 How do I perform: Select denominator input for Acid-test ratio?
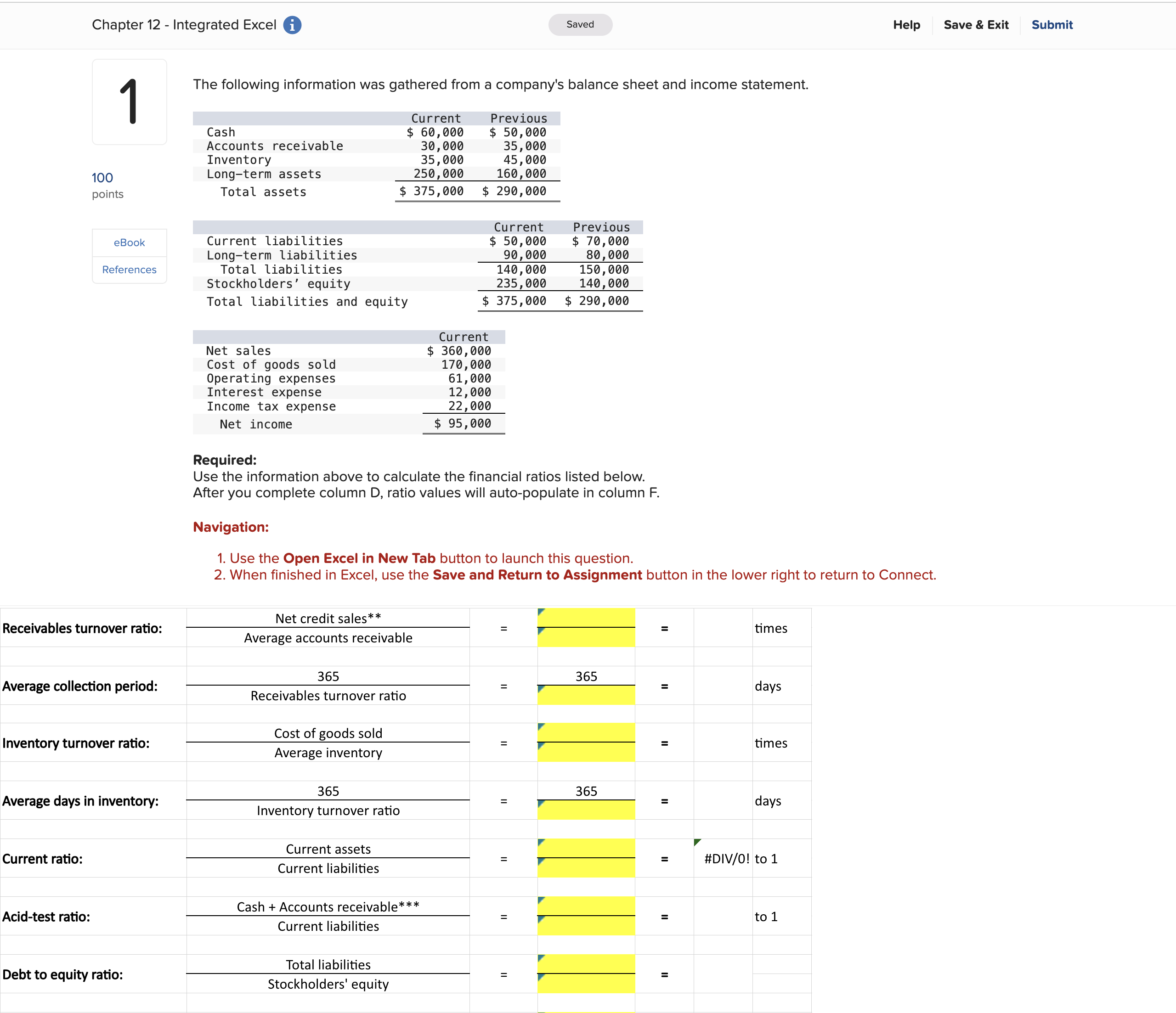(x=586, y=926)
